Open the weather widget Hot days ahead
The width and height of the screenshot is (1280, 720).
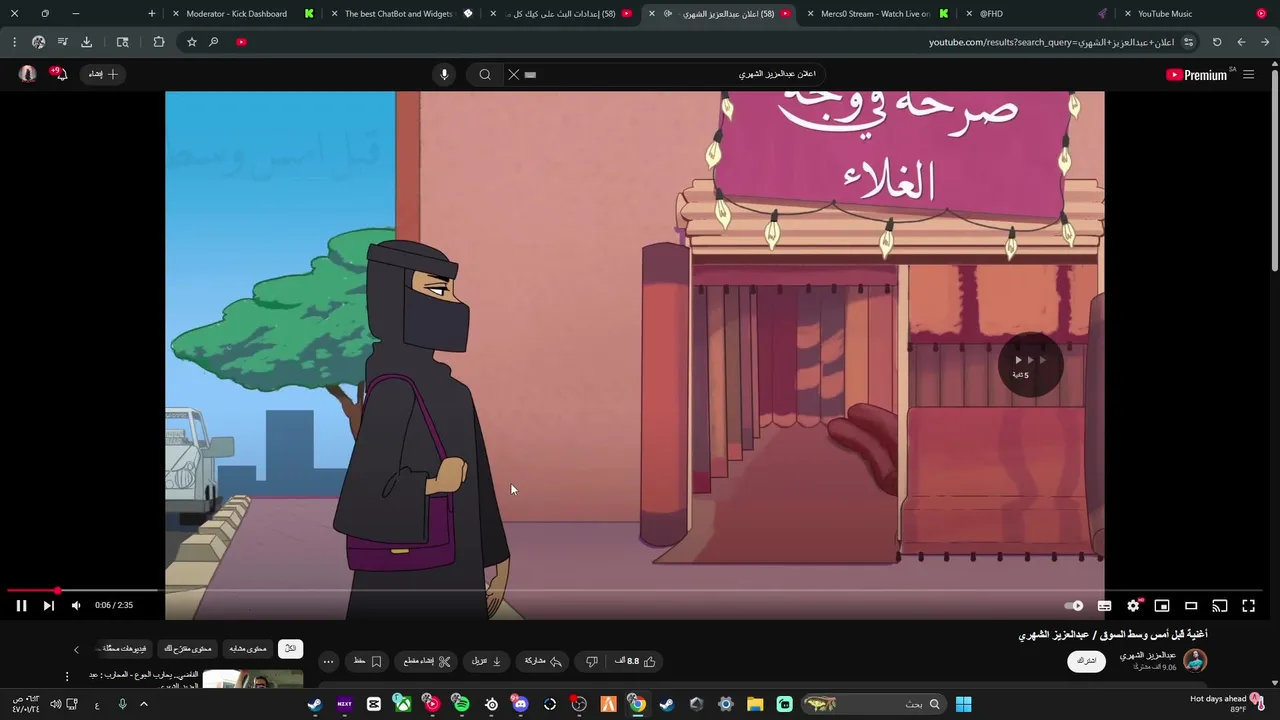[x=1225, y=704]
